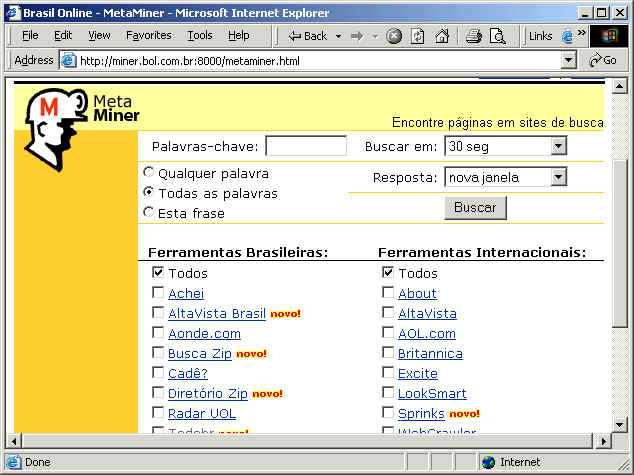Open the Favorites menu
The width and height of the screenshot is (634, 475).
pyautogui.click(x=148, y=35)
